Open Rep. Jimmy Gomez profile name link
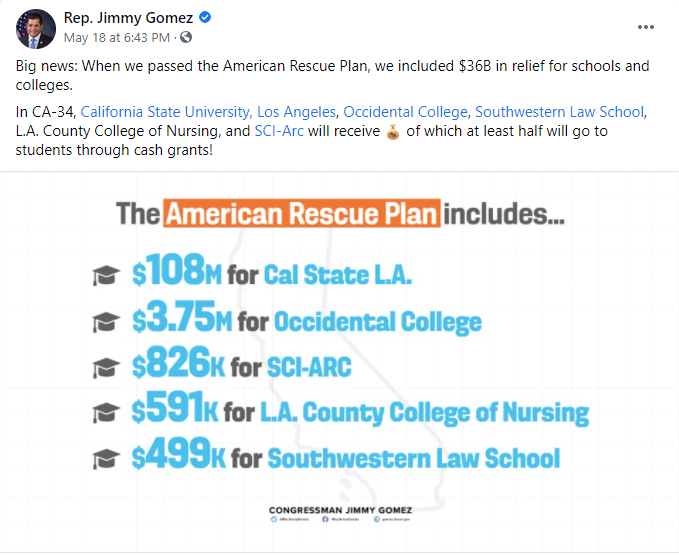The width and height of the screenshot is (679, 555). [x=128, y=18]
